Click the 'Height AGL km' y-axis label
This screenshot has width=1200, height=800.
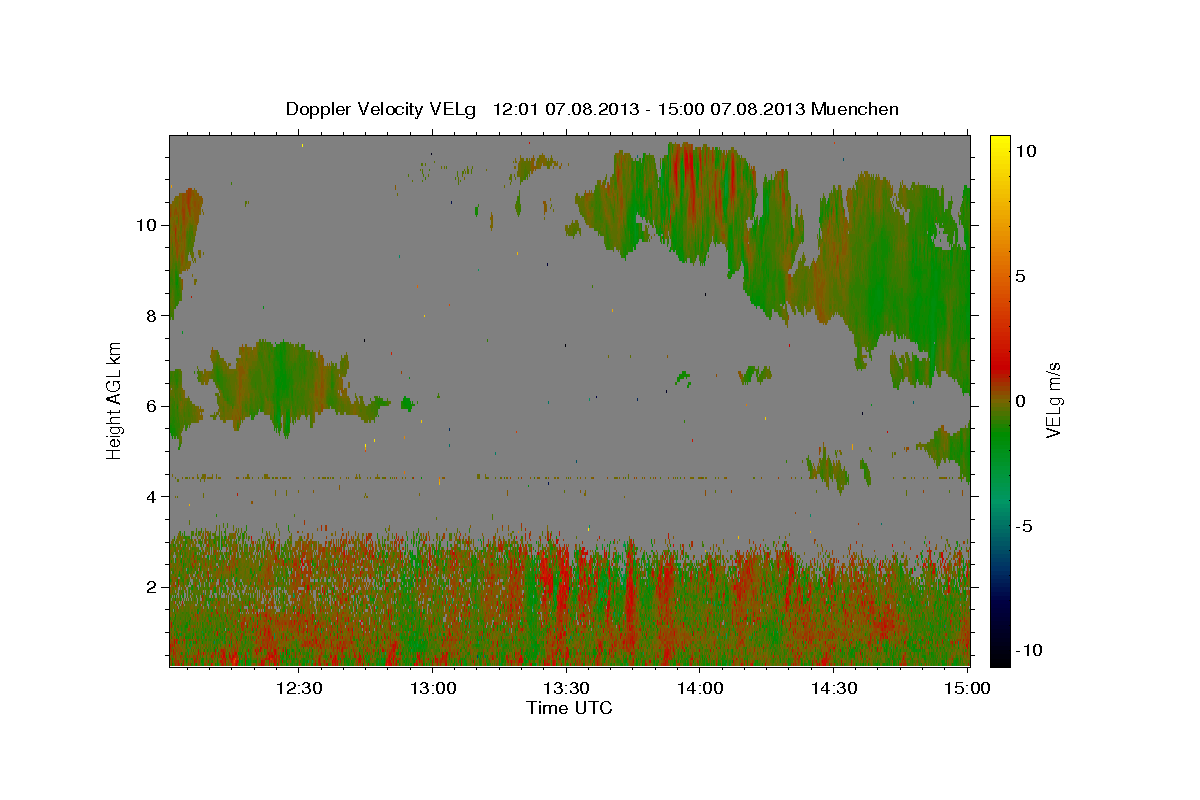115,399
